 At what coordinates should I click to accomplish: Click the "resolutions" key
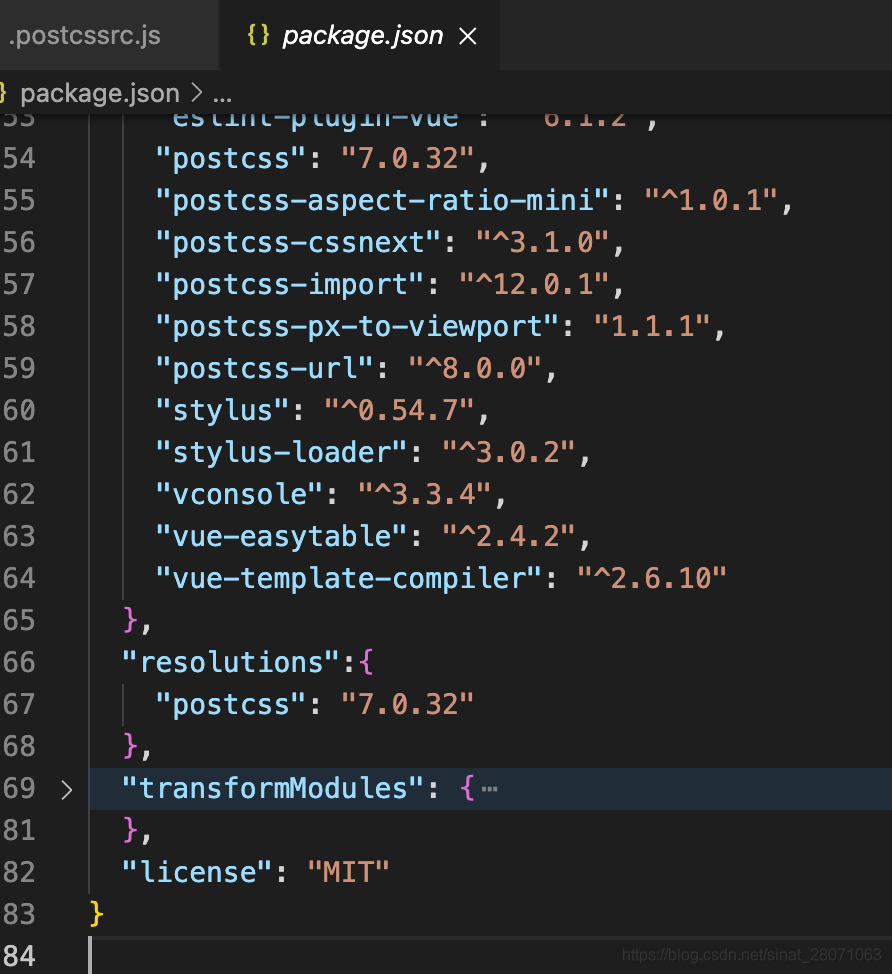[x=230, y=662]
